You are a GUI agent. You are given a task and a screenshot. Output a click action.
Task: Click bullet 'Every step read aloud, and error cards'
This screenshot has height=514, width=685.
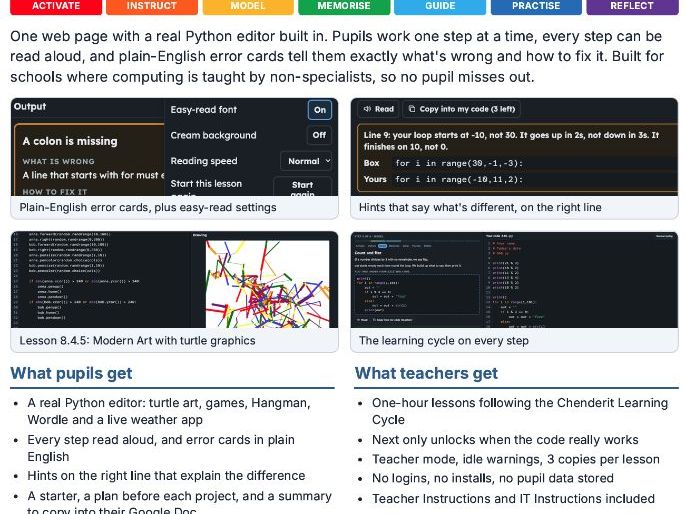(161, 448)
